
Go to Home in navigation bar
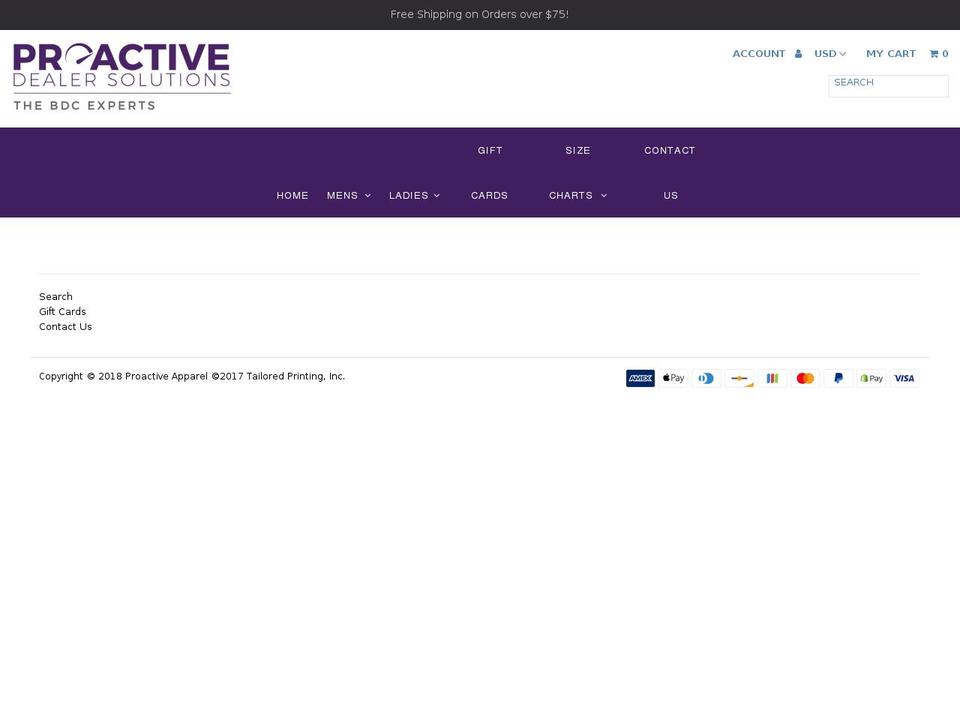(x=292, y=195)
